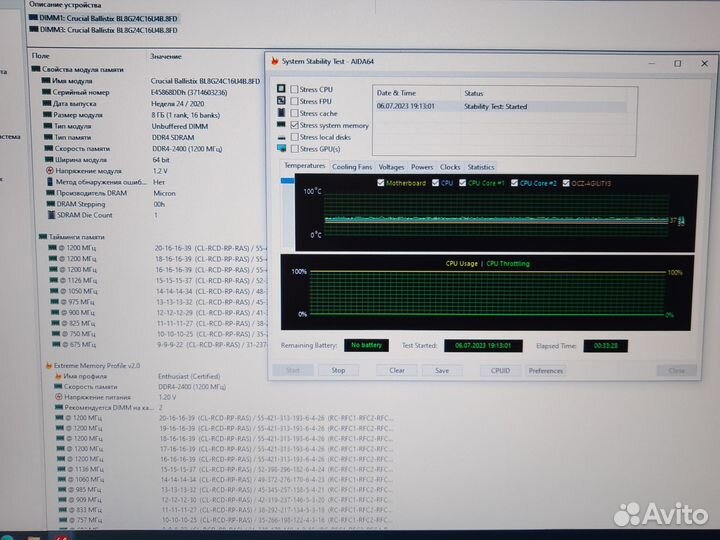
Task: Select the 1126 МГц timing row
Action: 156,281
